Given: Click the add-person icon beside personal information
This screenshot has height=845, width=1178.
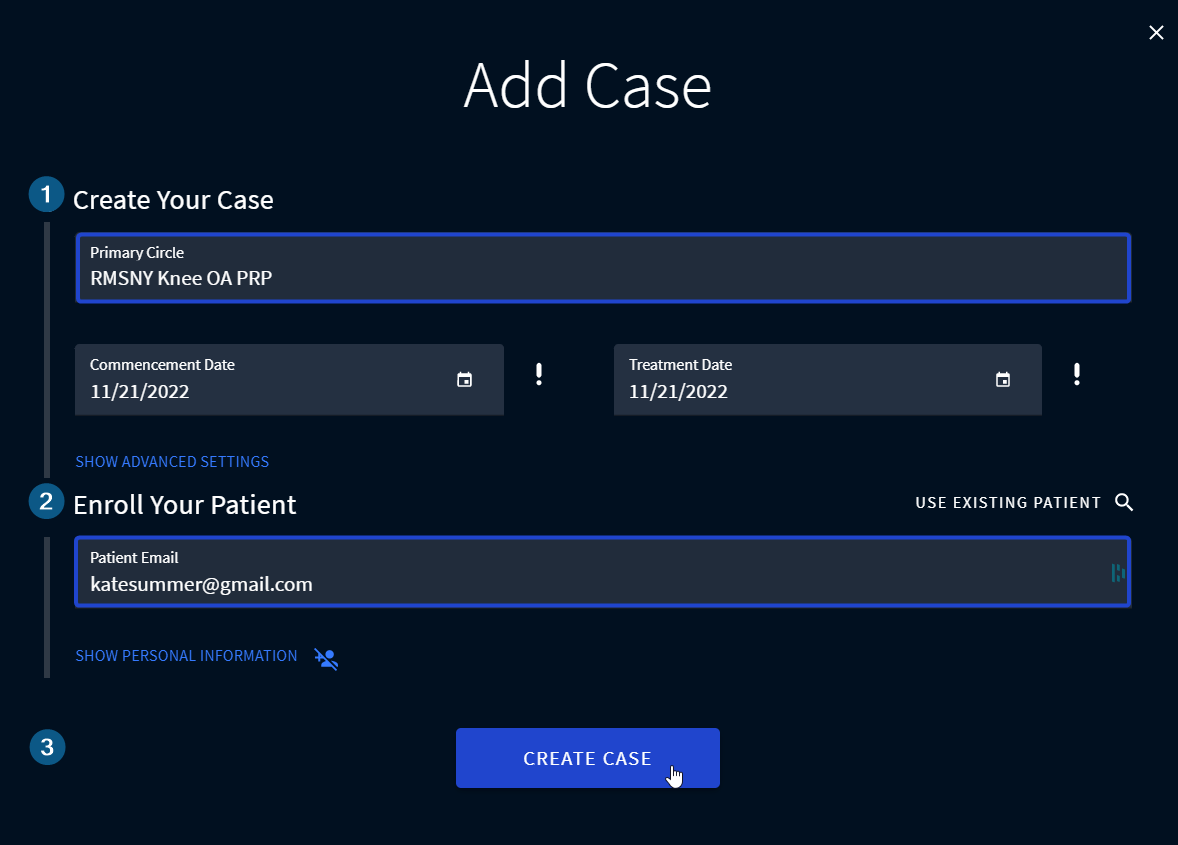Looking at the screenshot, I should 326,658.
